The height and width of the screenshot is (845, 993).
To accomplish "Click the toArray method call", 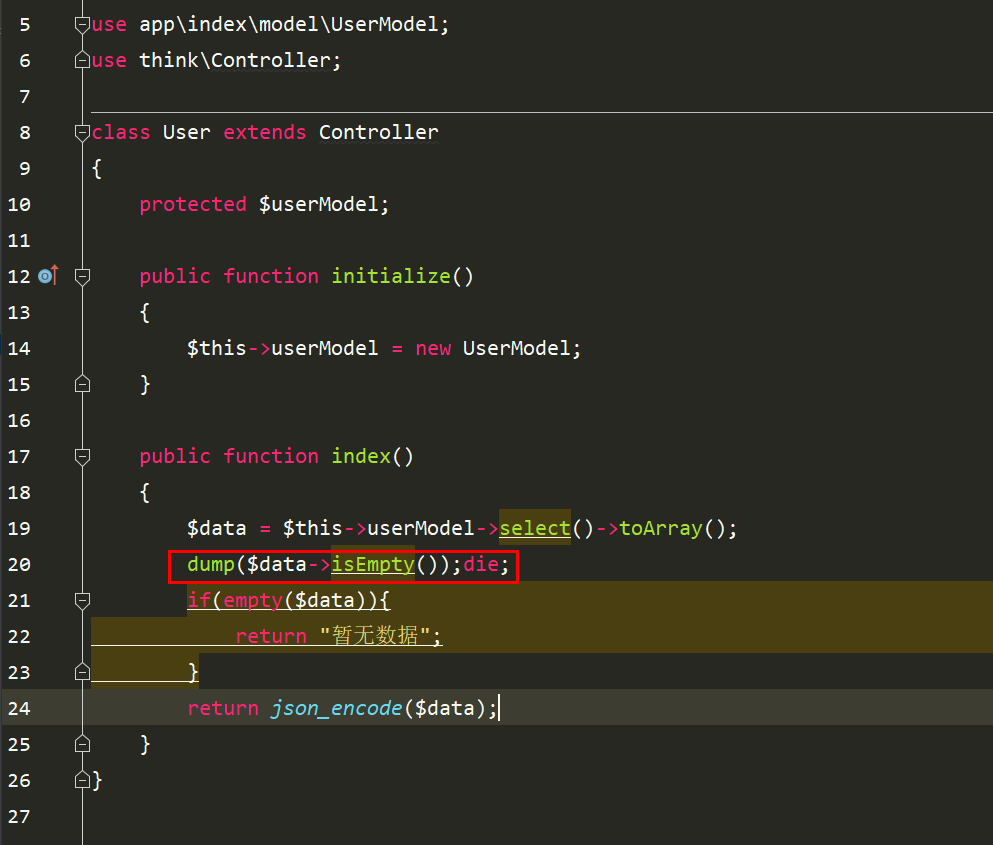I will pyautogui.click(x=661, y=528).
